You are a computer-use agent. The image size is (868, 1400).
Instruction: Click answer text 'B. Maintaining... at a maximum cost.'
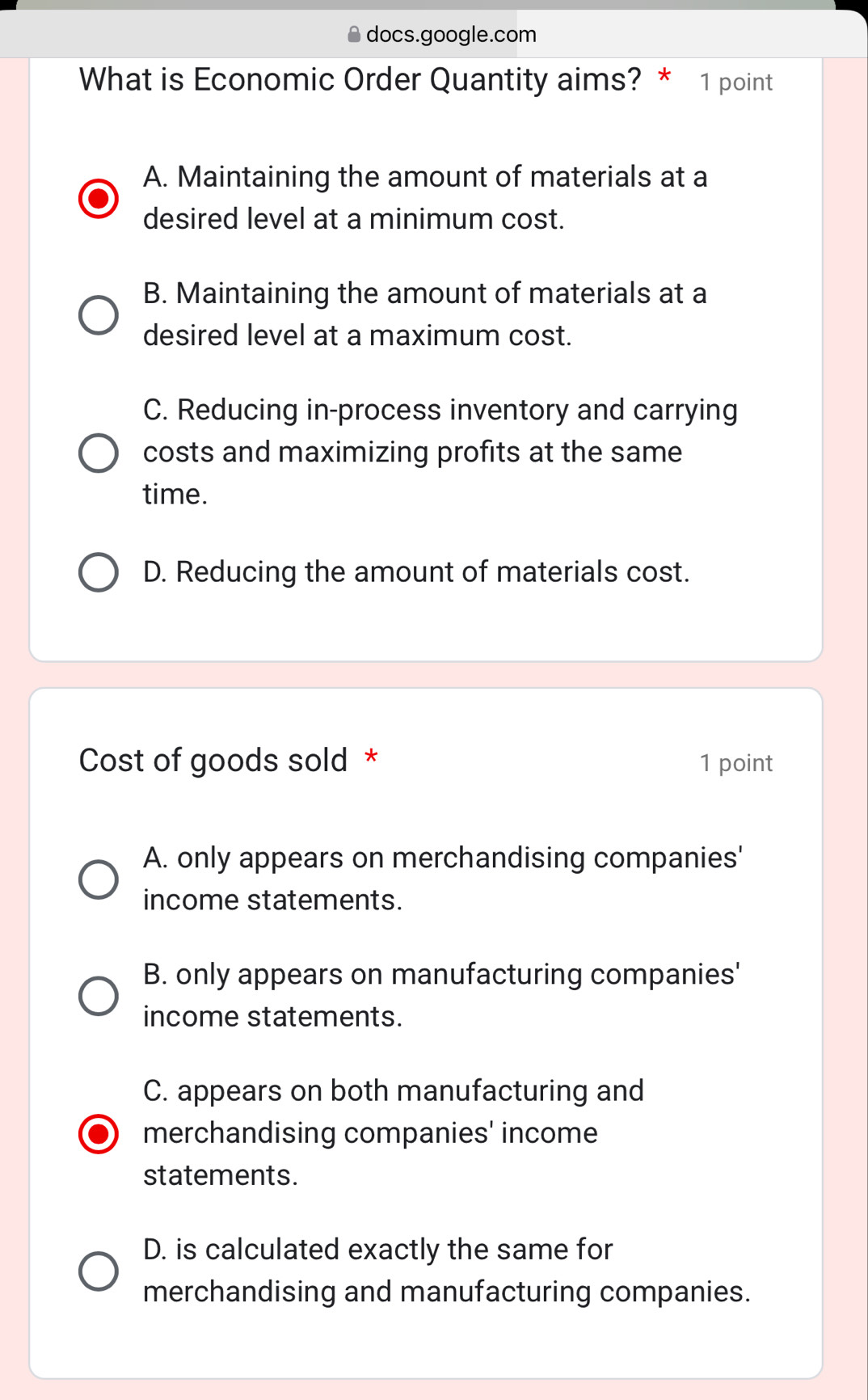tap(424, 314)
